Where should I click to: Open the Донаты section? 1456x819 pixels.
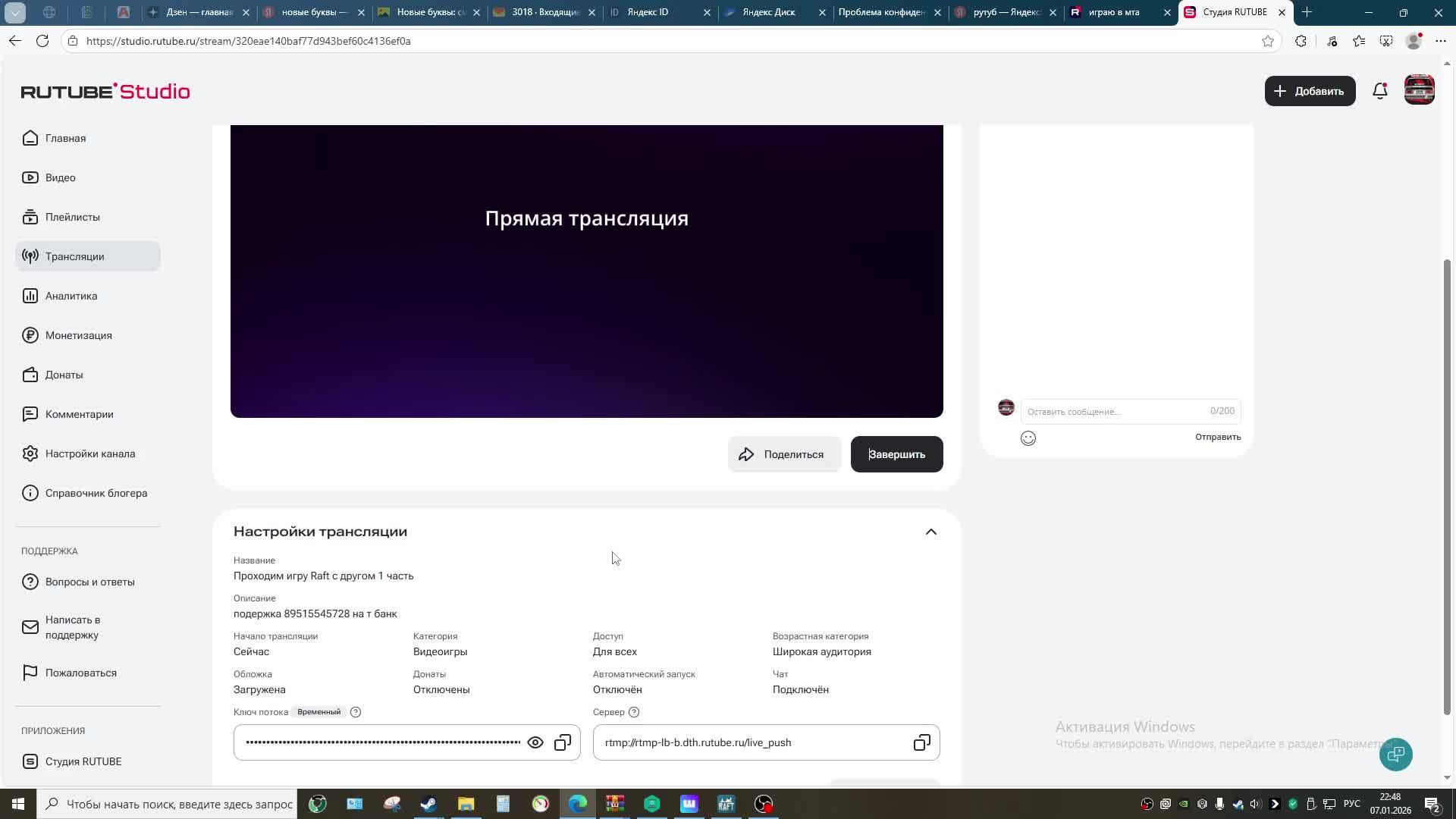click(63, 375)
